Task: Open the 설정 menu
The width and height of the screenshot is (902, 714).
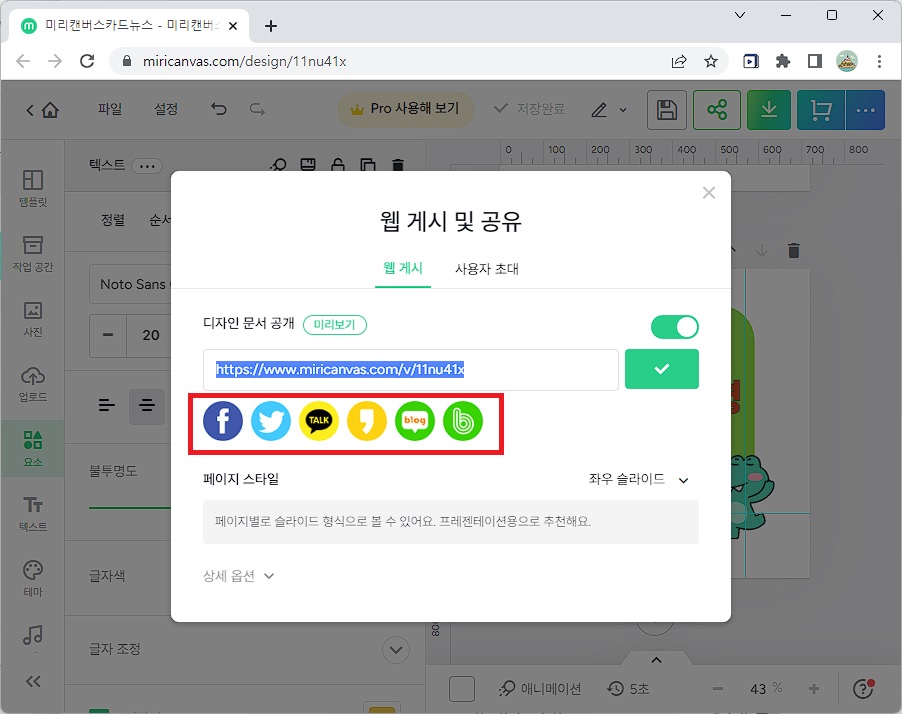Action: click(166, 109)
